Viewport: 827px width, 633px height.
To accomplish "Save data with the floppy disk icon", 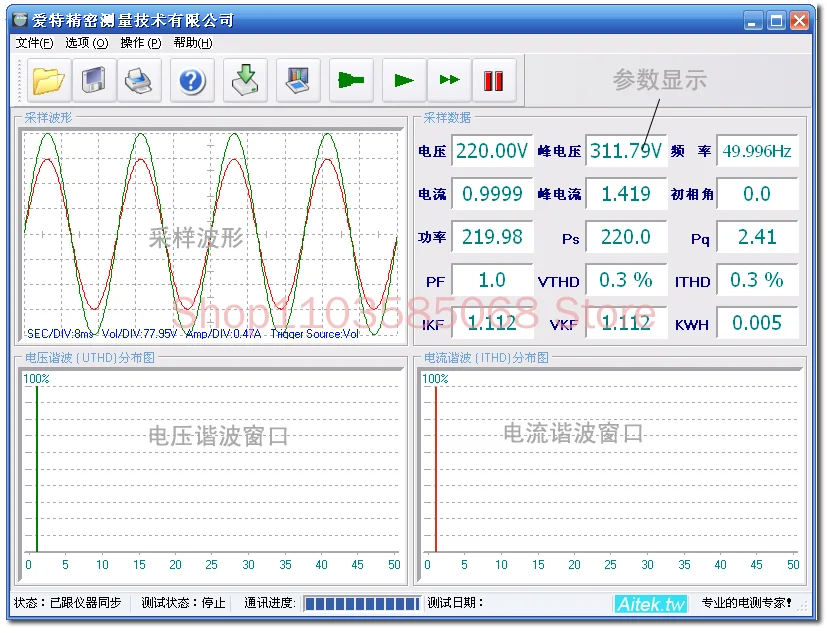I will click(94, 81).
